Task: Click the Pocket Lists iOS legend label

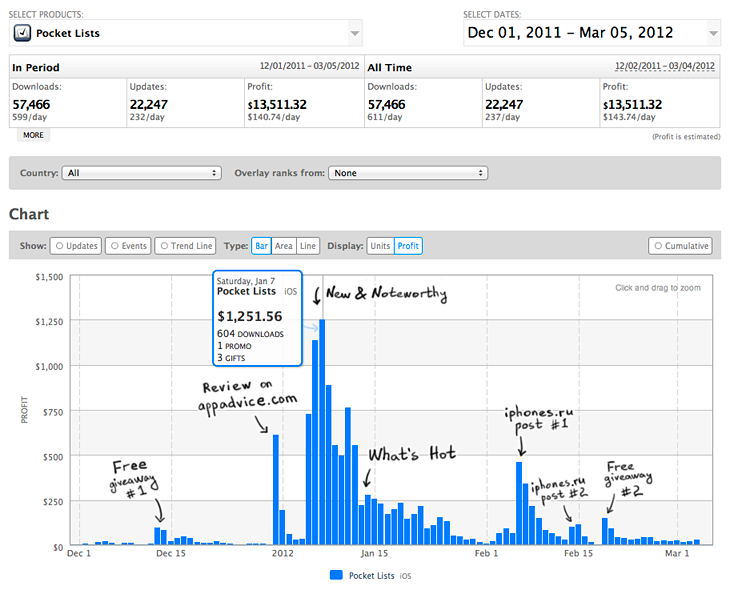Action: click(380, 576)
